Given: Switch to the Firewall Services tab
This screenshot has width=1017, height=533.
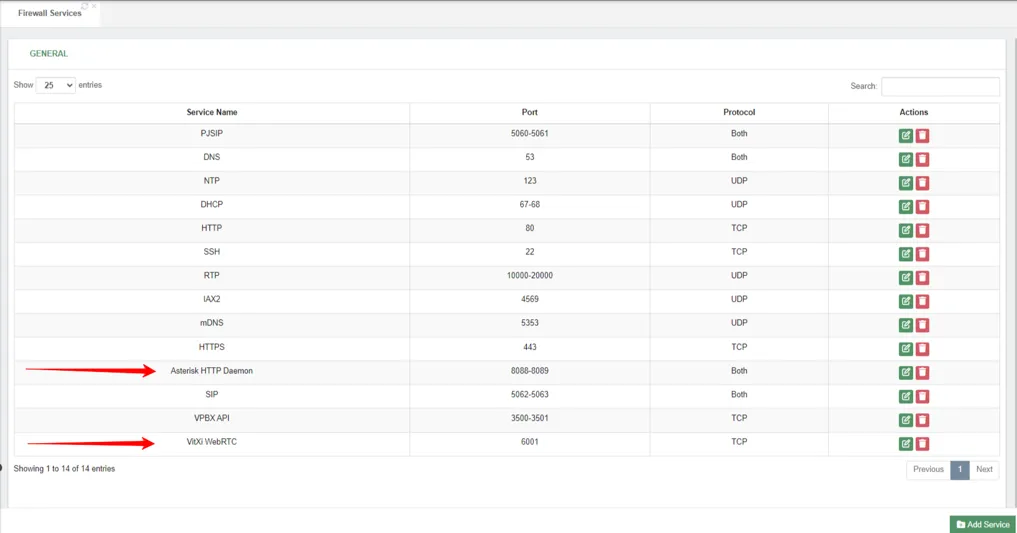Looking at the screenshot, I should tap(50, 13).
